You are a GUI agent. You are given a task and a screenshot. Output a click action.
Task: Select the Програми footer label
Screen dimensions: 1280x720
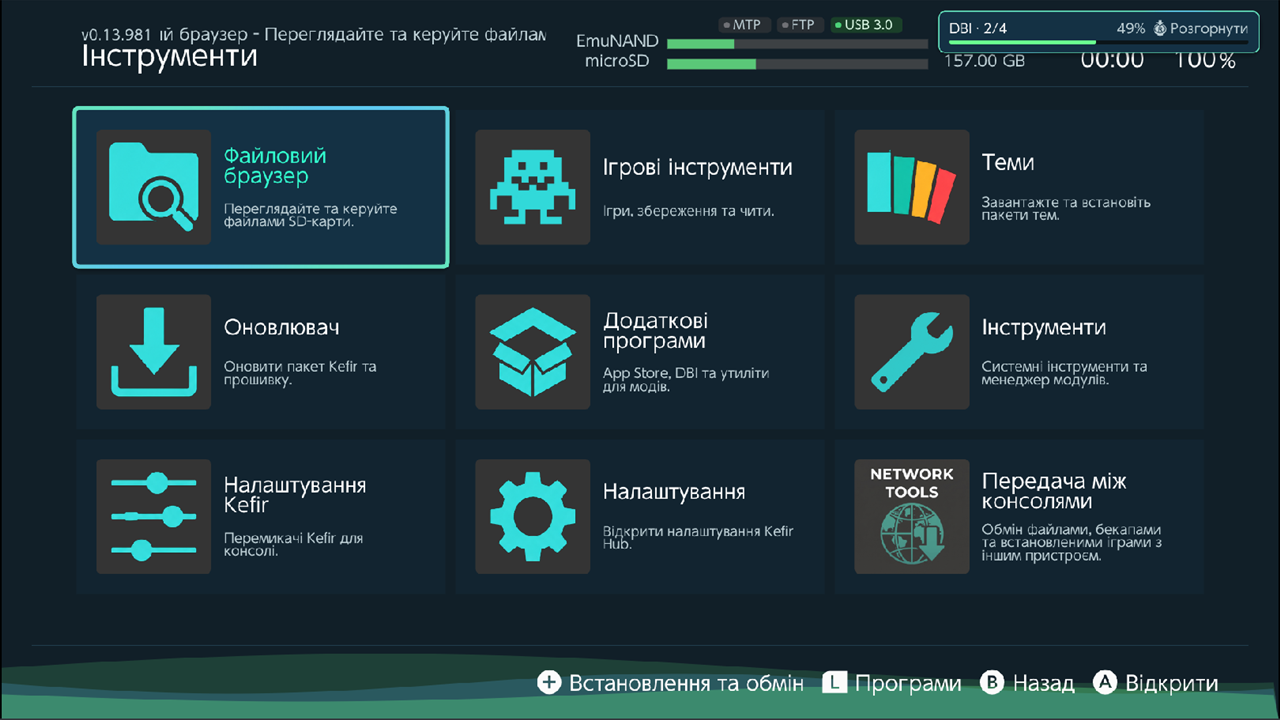tap(908, 683)
